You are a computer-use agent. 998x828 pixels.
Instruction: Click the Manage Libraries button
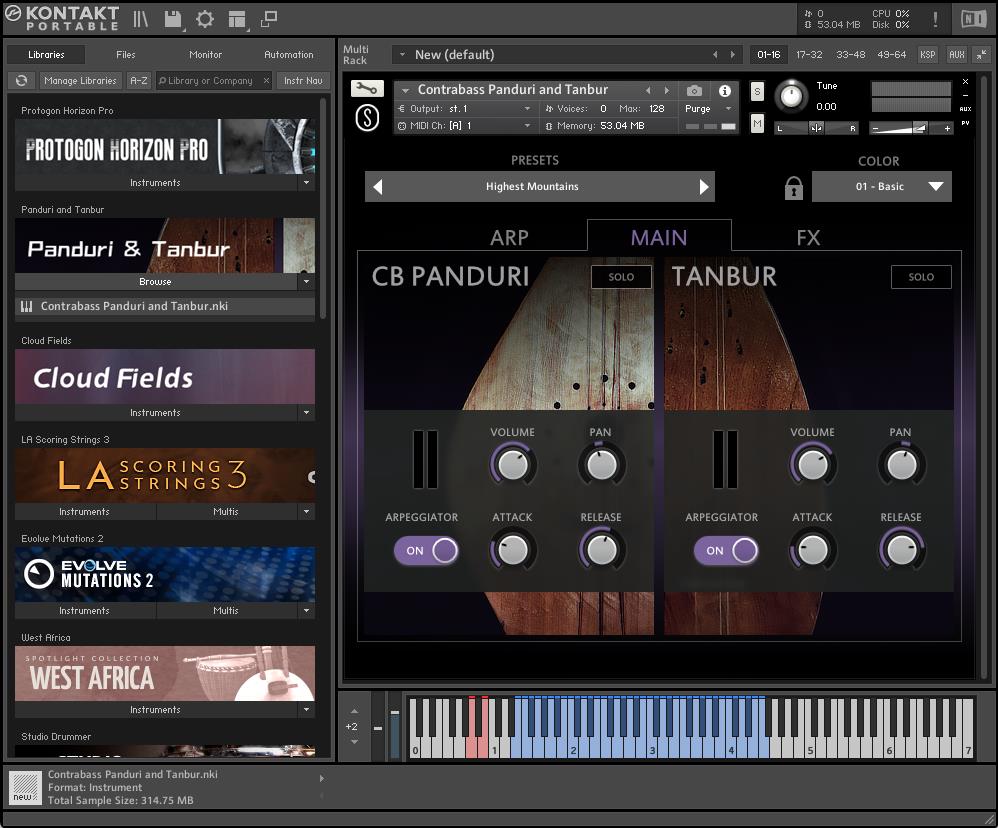[x=81, y=81]
